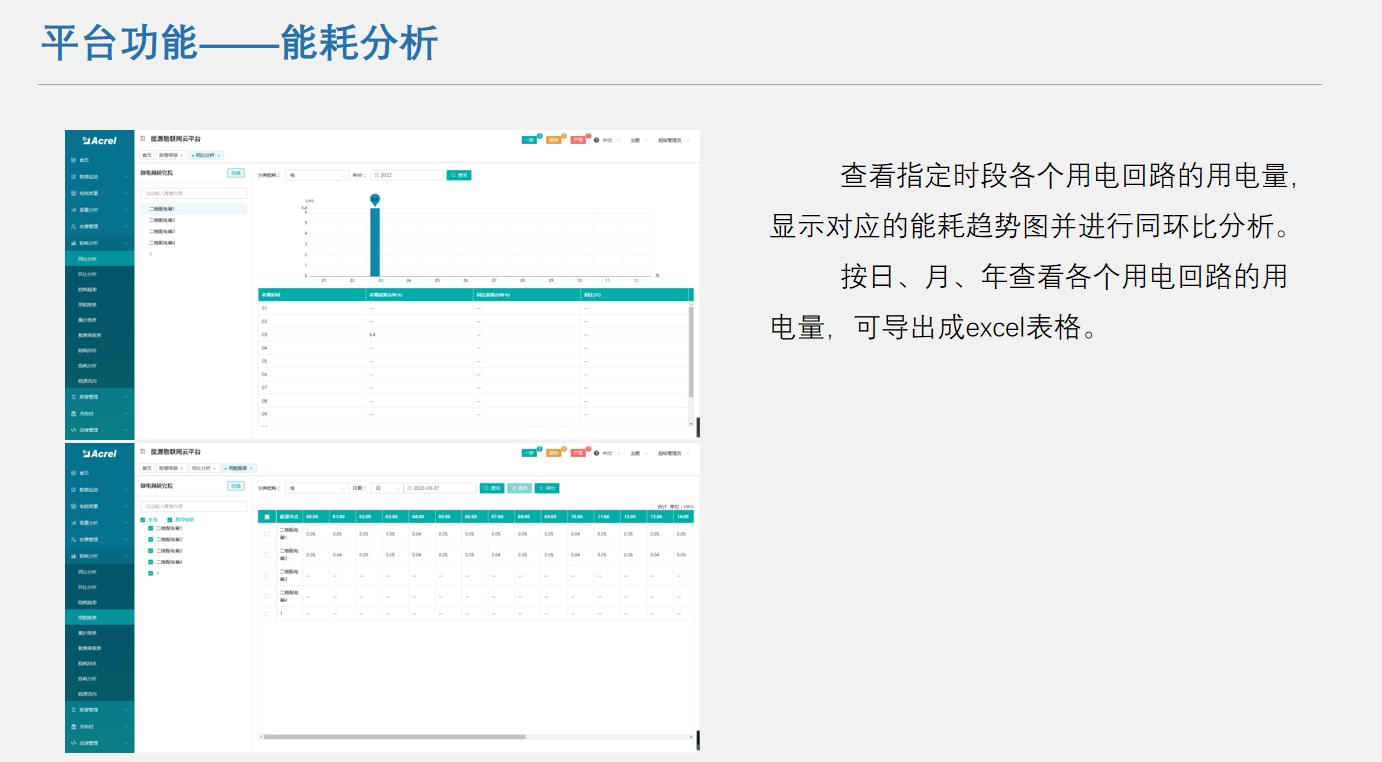Click the green 一般 alarm badge in upper header

pyautogui.click(x=529, y=140)
